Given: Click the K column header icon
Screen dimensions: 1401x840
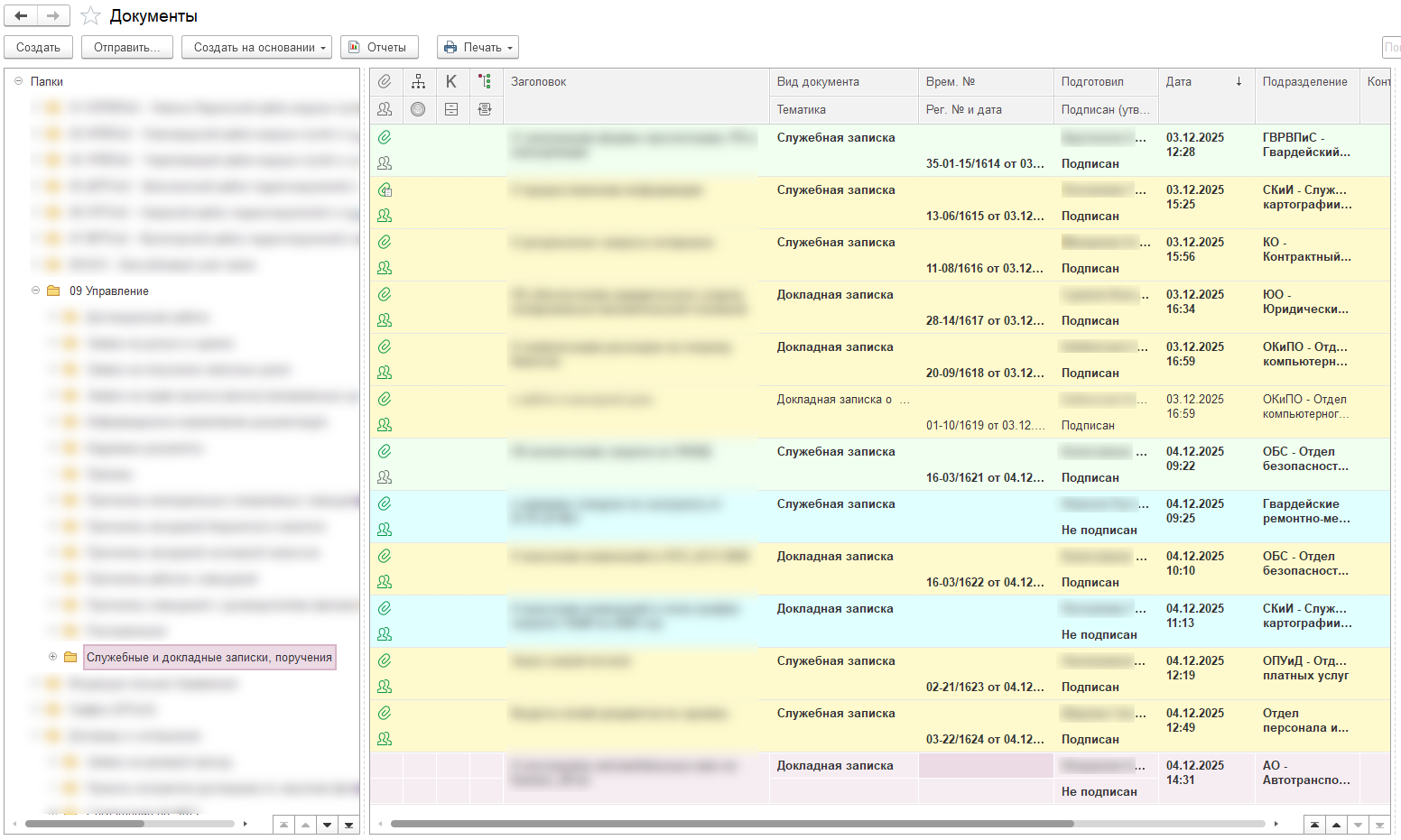Looking at the screenshot, I should tap(451, 81).
